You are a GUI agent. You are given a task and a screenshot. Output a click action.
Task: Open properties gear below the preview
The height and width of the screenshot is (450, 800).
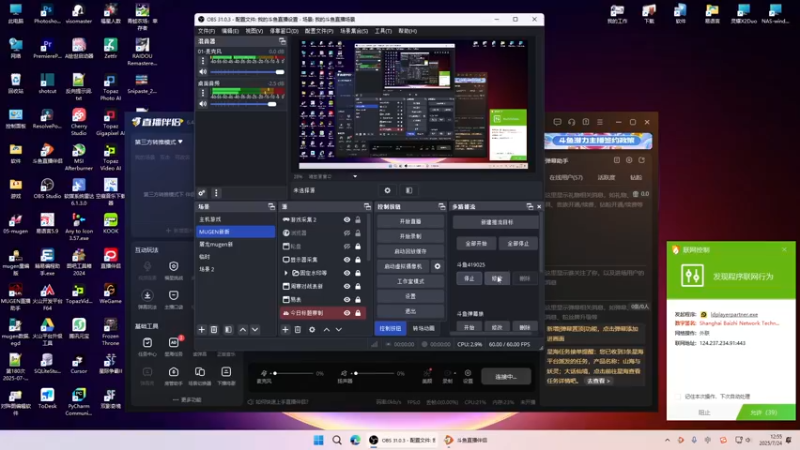pos(387,190)
